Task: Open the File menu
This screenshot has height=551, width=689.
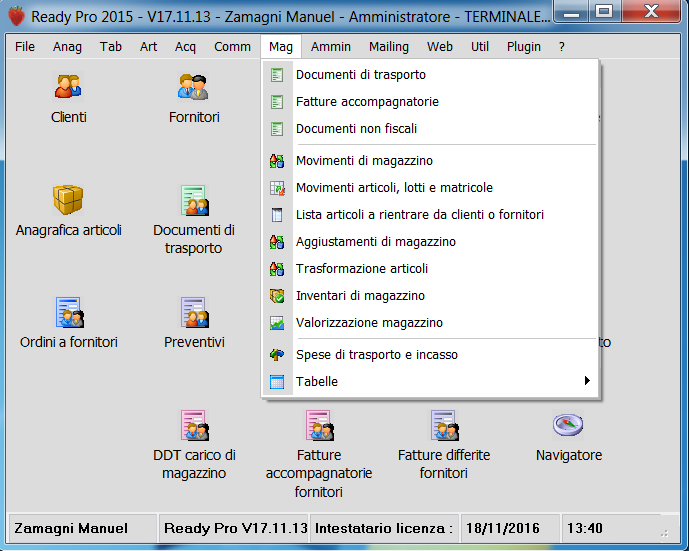Action: tap(25, 47)
